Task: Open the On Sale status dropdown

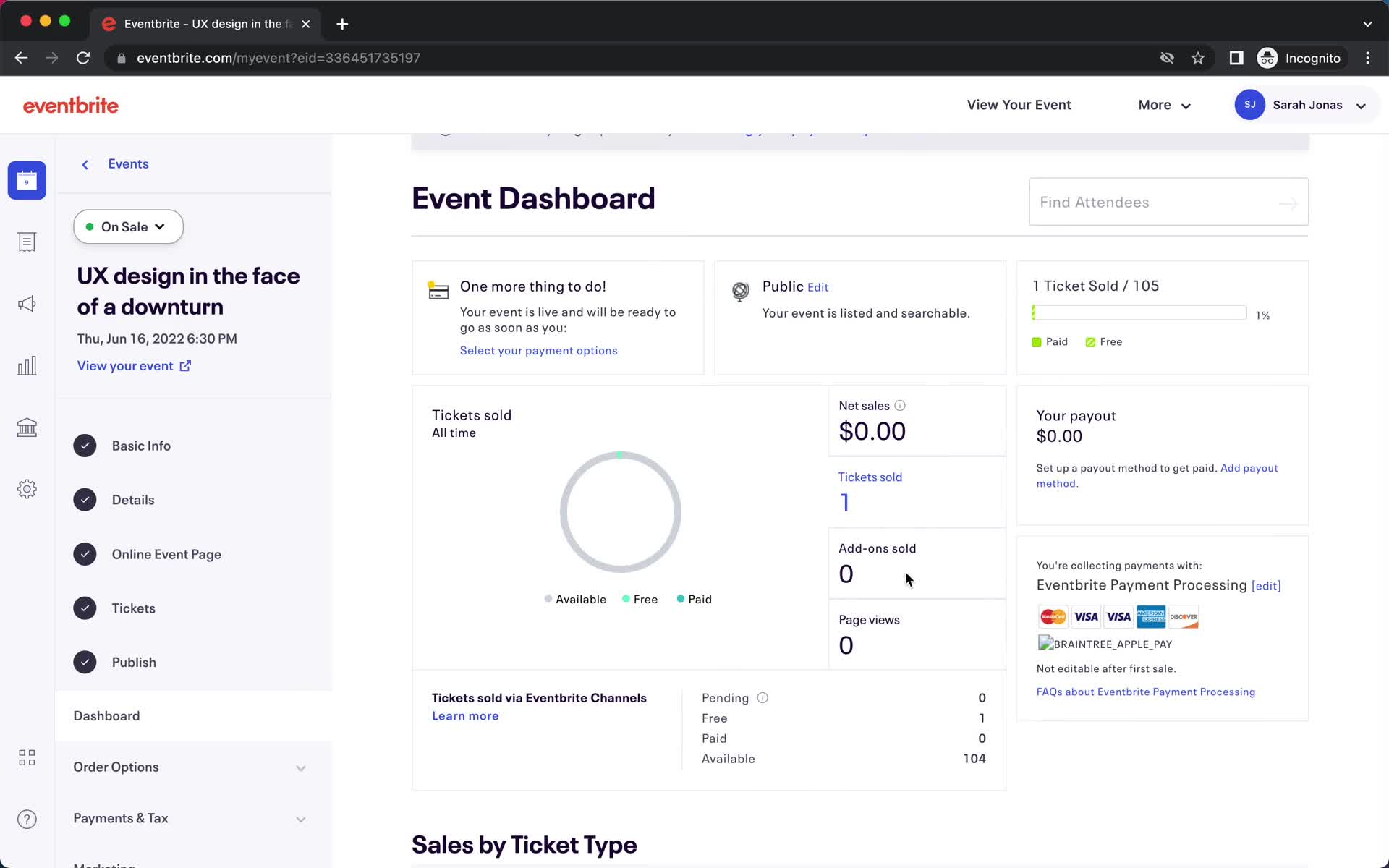Action: [x=128, y=227]
